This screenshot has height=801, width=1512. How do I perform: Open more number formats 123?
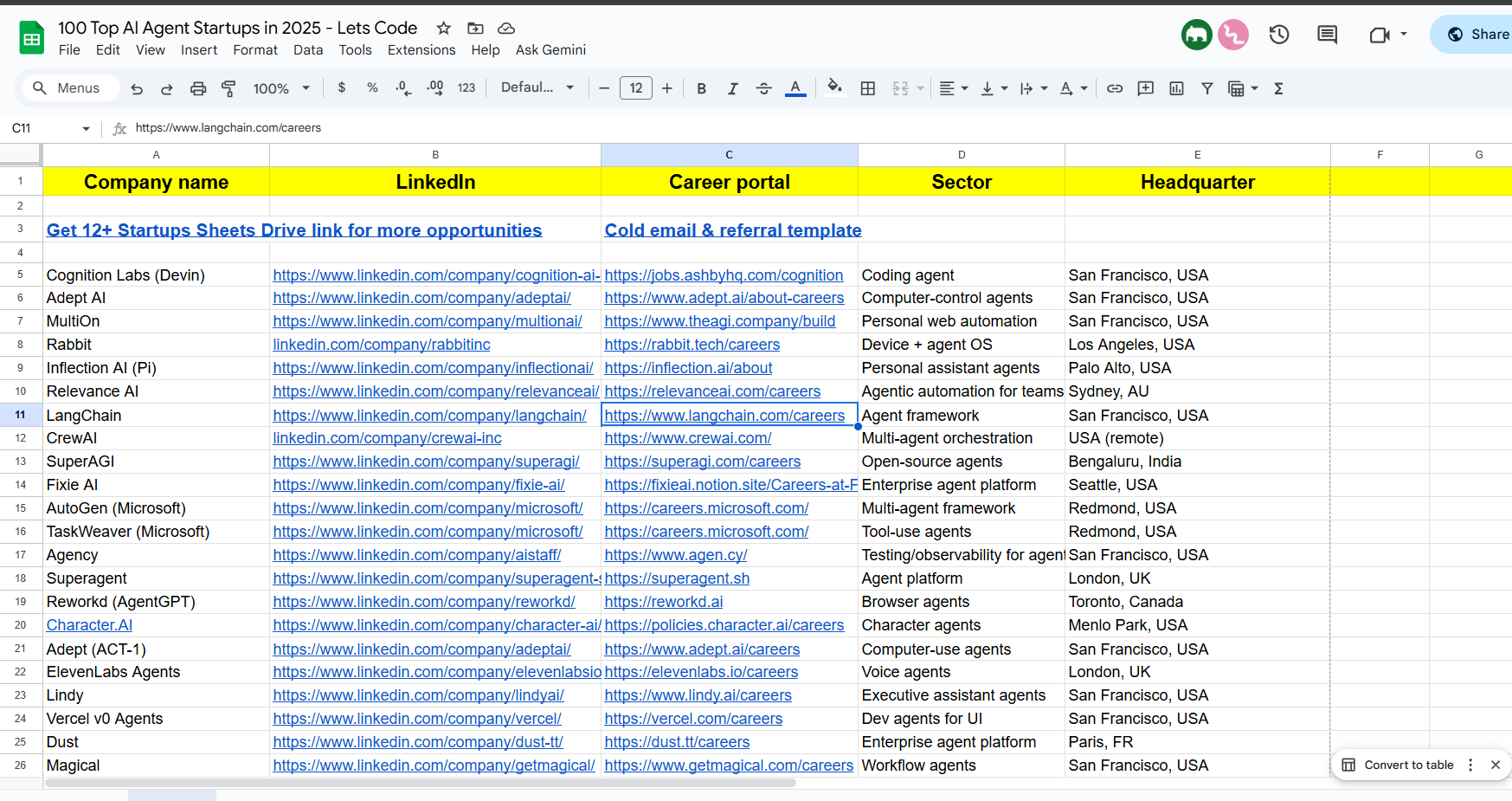pyautogui.click(x=466, y=87)
